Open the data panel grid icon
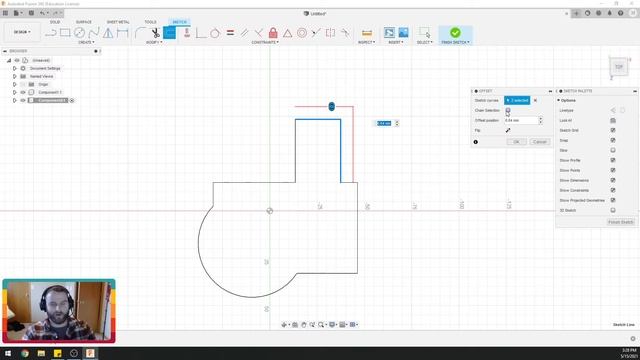640x360 pixels. (x=5, y=13)
